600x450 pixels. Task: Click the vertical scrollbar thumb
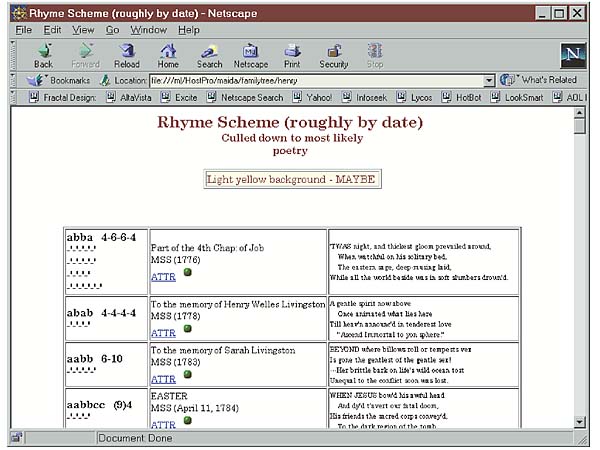[580, 126]
